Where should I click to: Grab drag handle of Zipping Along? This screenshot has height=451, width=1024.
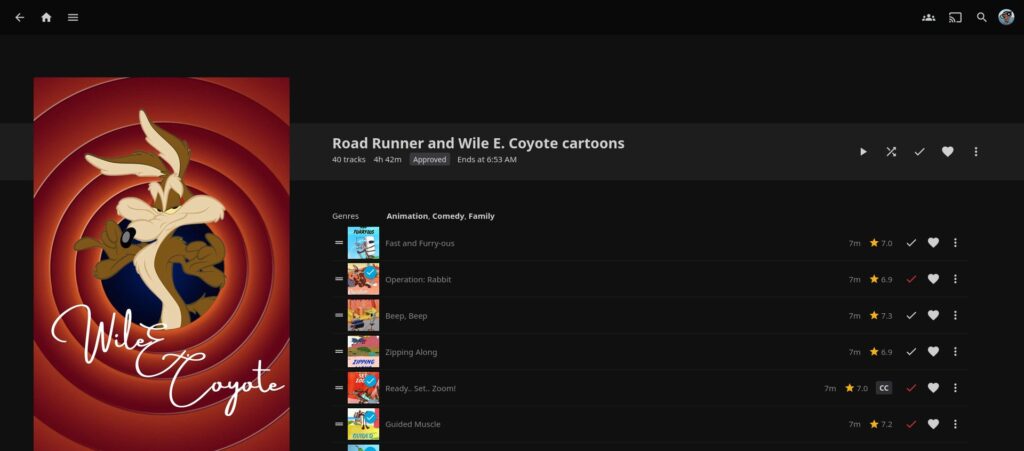click(339, 352)
